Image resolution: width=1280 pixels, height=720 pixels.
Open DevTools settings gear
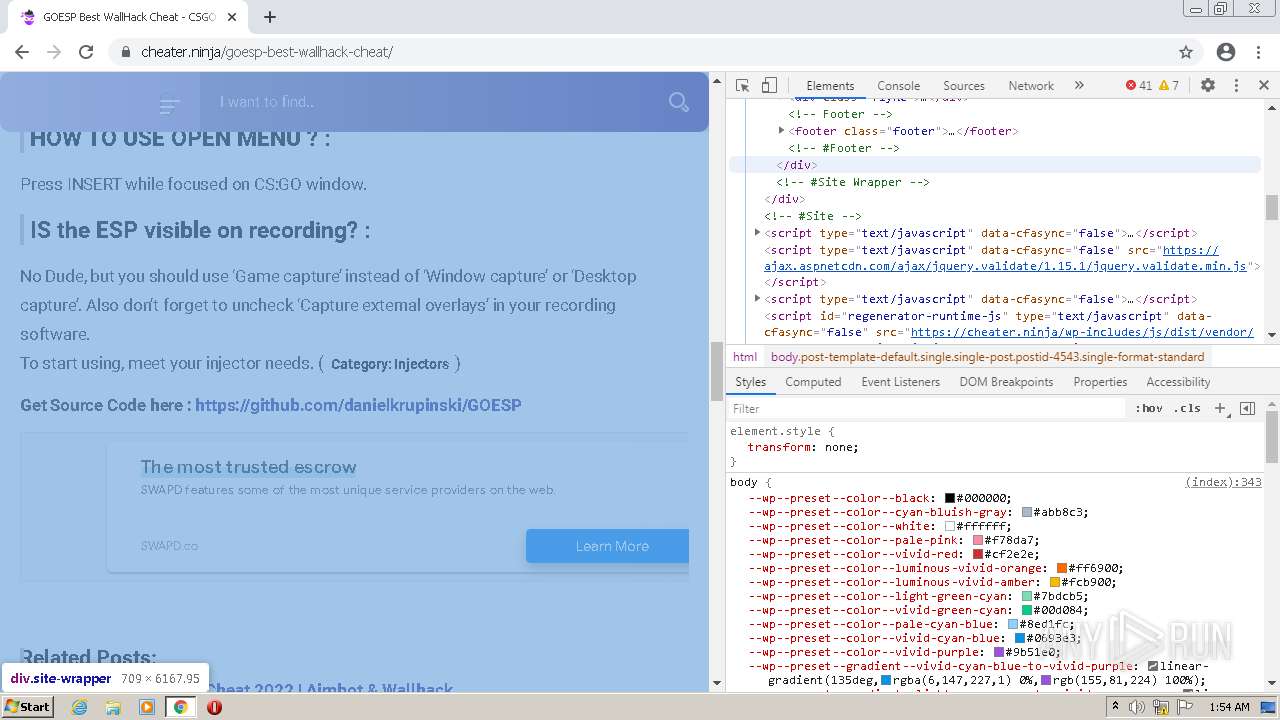pos(1208,86)
